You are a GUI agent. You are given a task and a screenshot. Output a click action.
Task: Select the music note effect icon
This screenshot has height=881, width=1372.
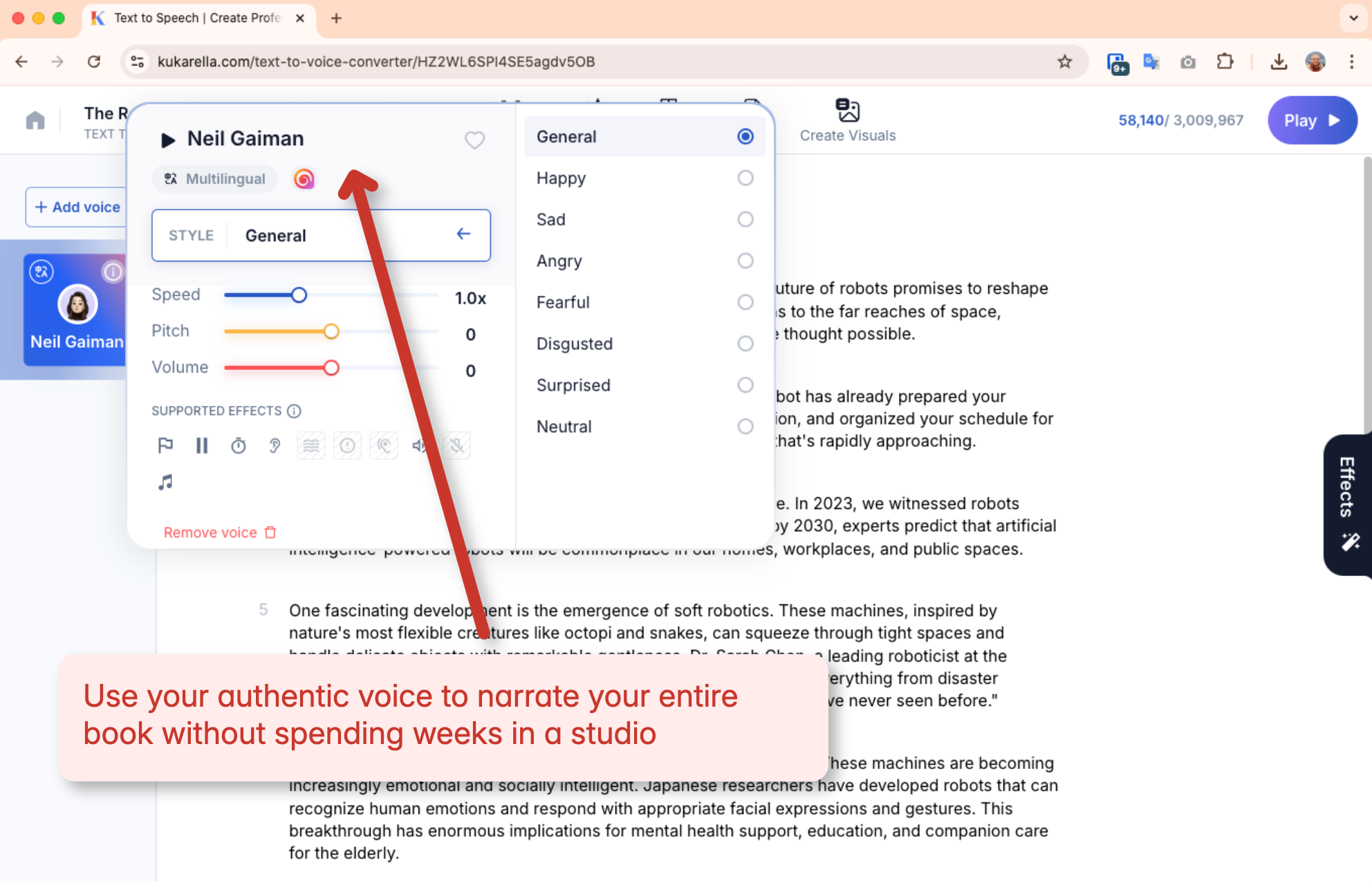(165, 482)
